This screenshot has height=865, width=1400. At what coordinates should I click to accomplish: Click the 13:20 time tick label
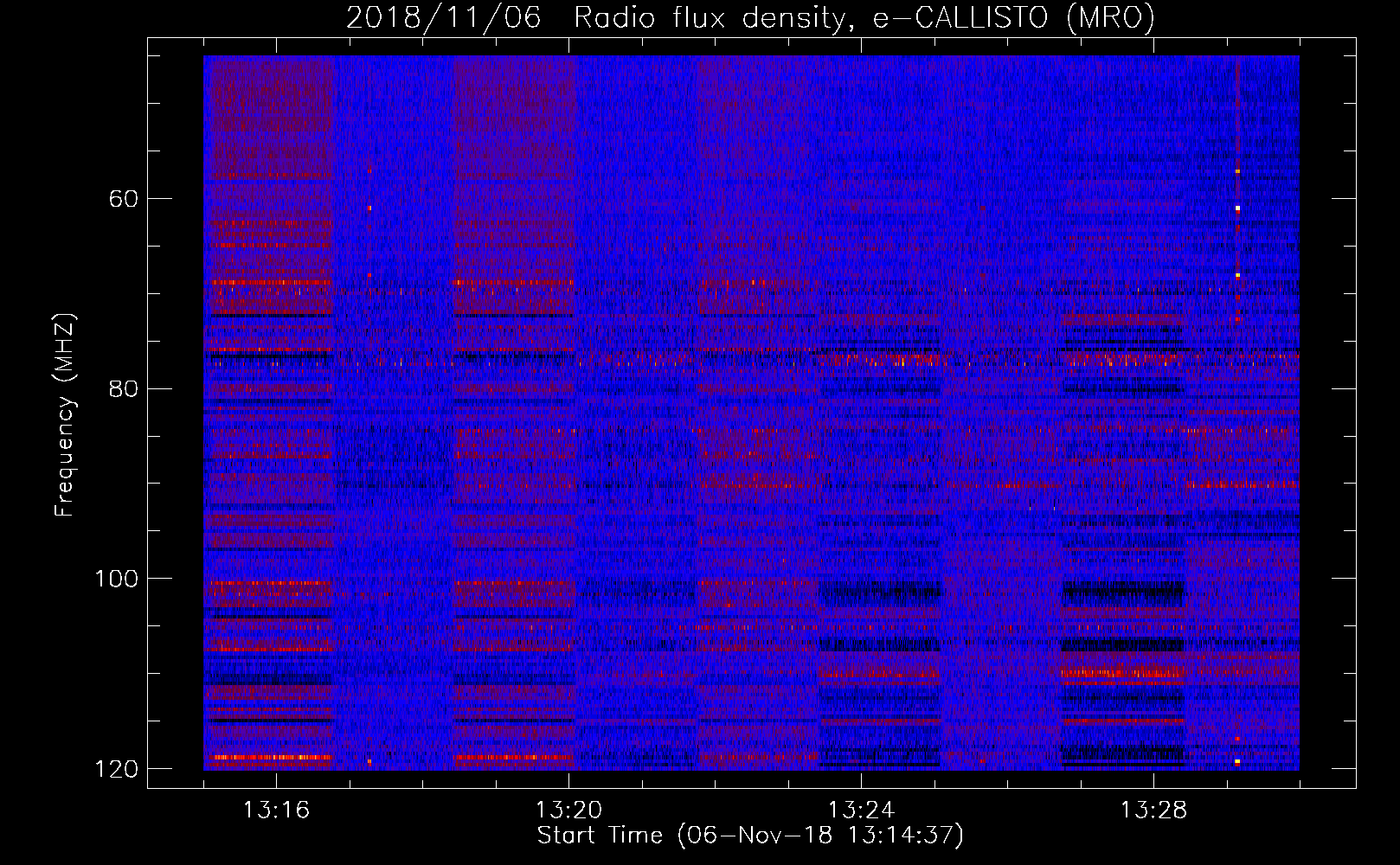(x=568, y=811)
